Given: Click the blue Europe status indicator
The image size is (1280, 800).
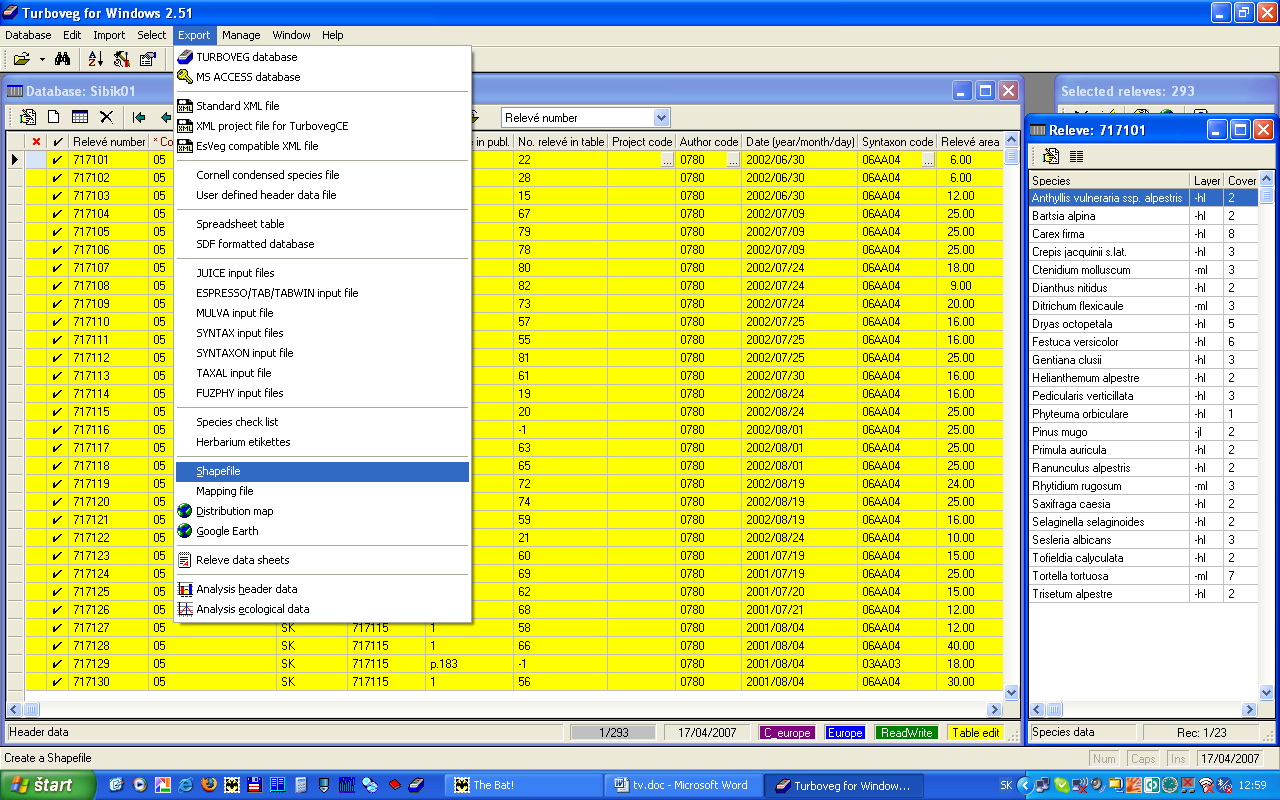Looking at the screenshot, I should pyautogui.click(x=845, y=733).
